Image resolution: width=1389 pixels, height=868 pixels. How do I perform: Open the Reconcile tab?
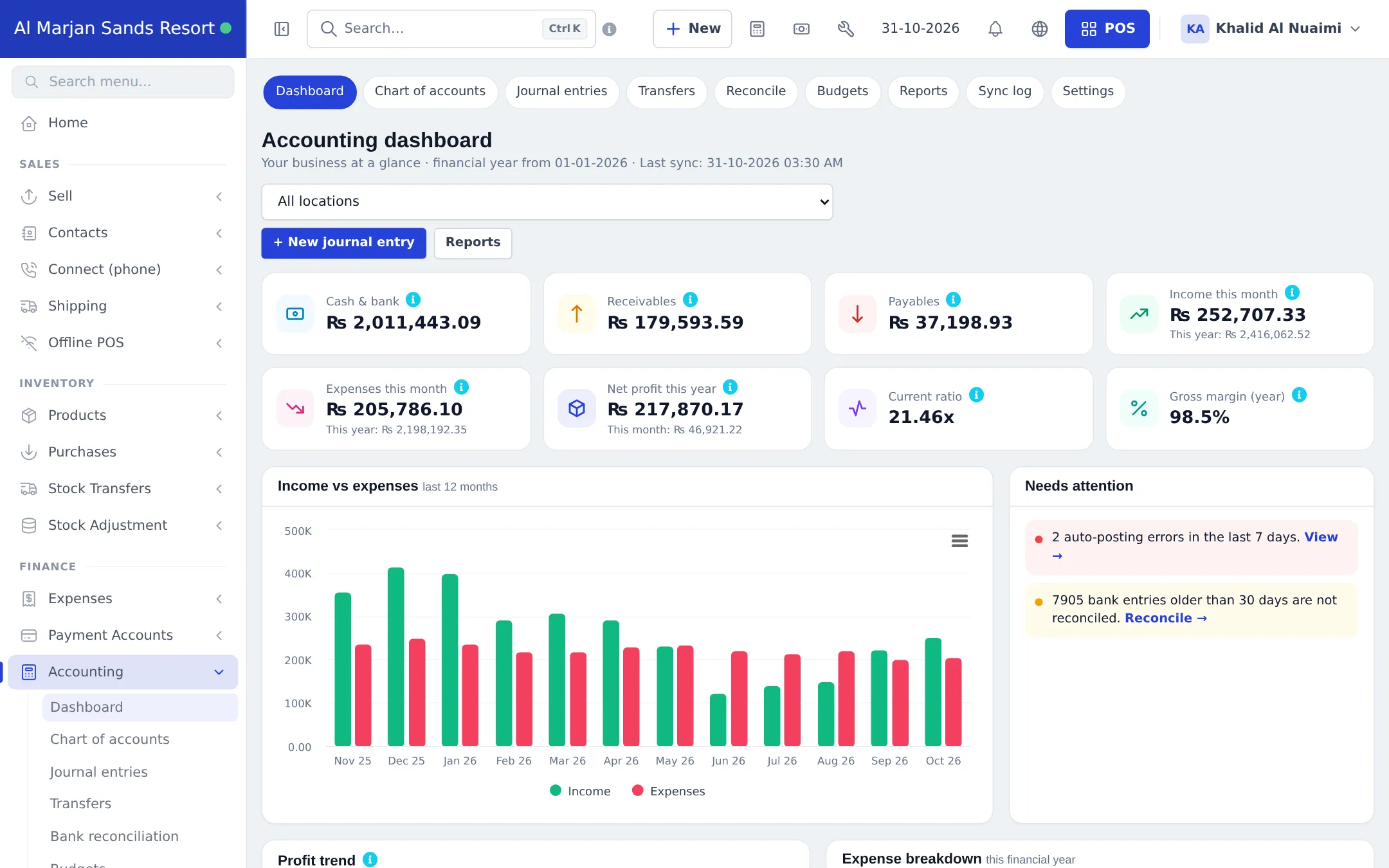(x=756, y=91)
